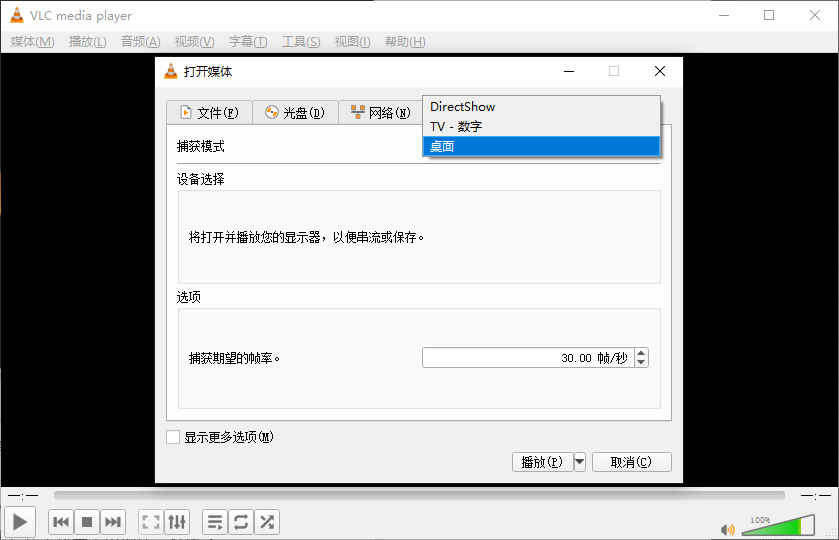Open the 音频(A) menu
The width and height of the screenshot is (839, 540).
141,42
